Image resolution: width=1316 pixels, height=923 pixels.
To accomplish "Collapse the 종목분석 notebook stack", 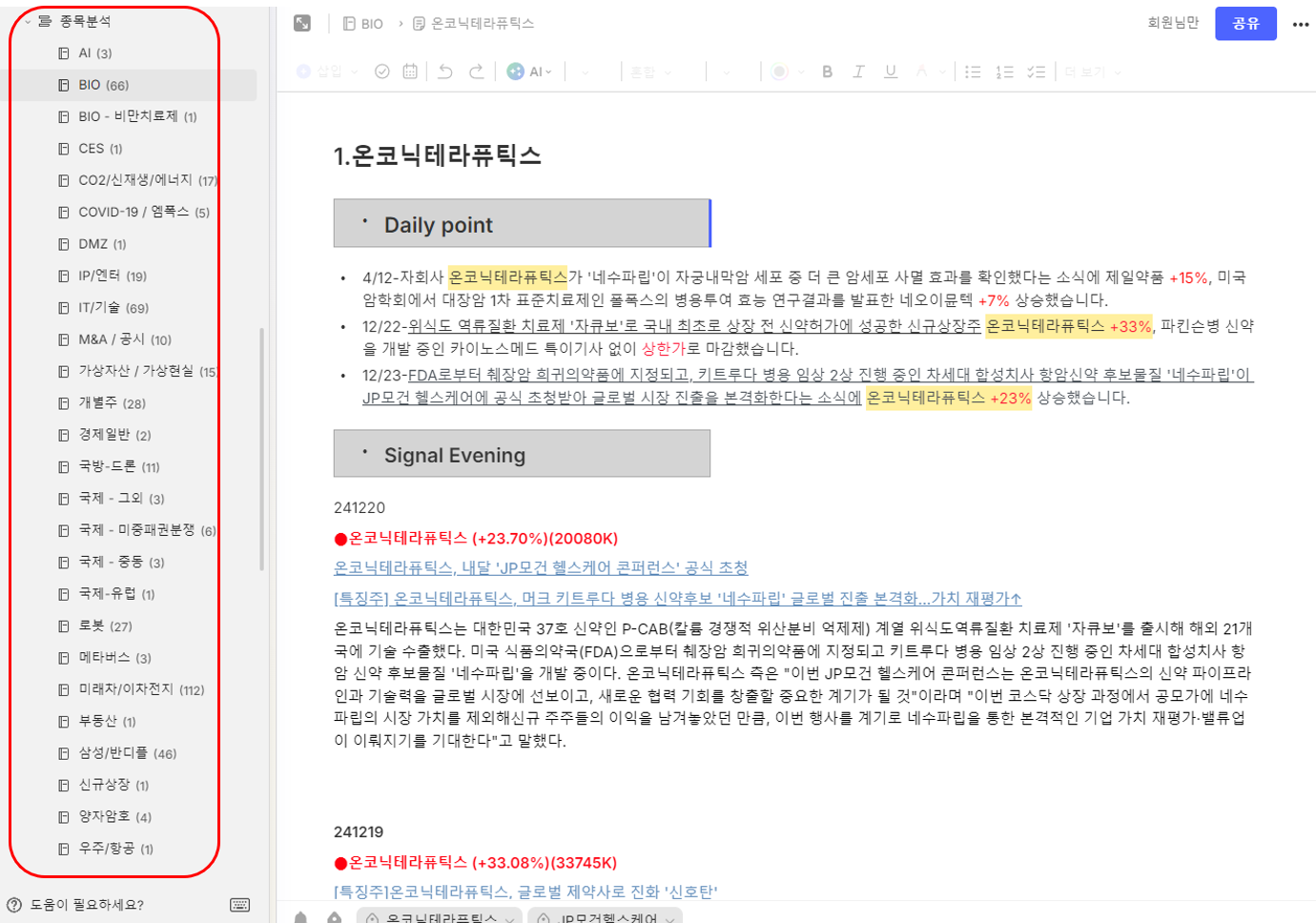I will tap(27, 21).
